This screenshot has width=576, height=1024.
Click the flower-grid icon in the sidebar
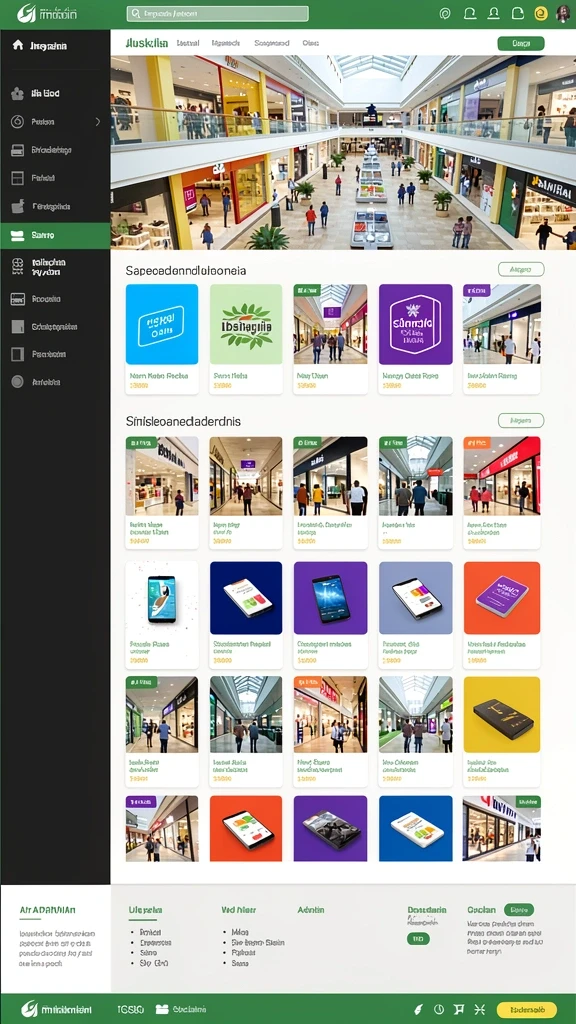coord(18,266)
